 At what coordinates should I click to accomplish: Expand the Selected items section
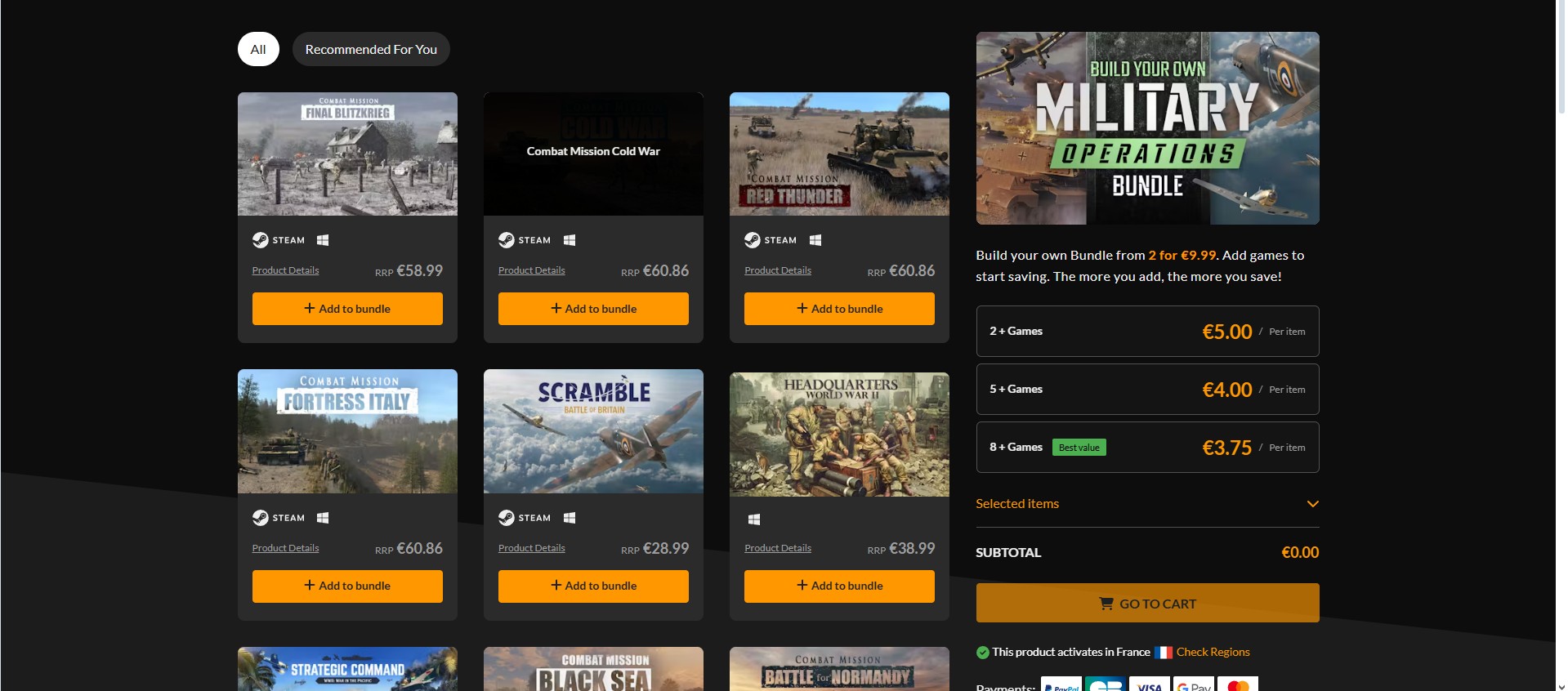(1312, 504)
